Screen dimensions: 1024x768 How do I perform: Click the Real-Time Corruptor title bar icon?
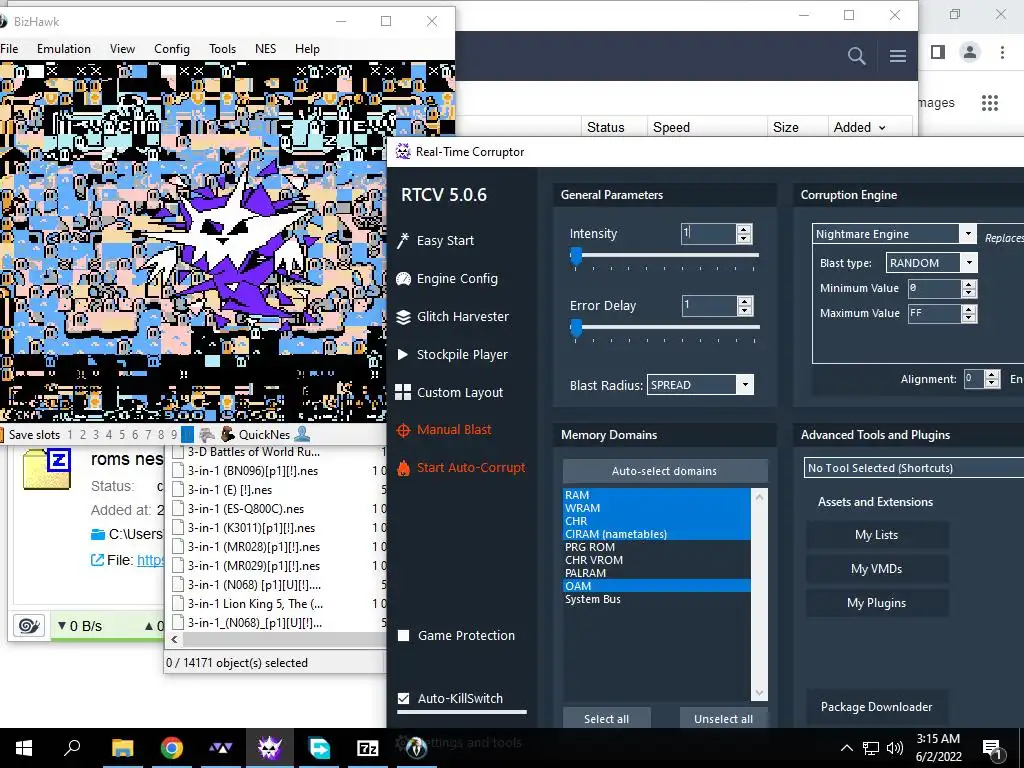pos(403,152)
